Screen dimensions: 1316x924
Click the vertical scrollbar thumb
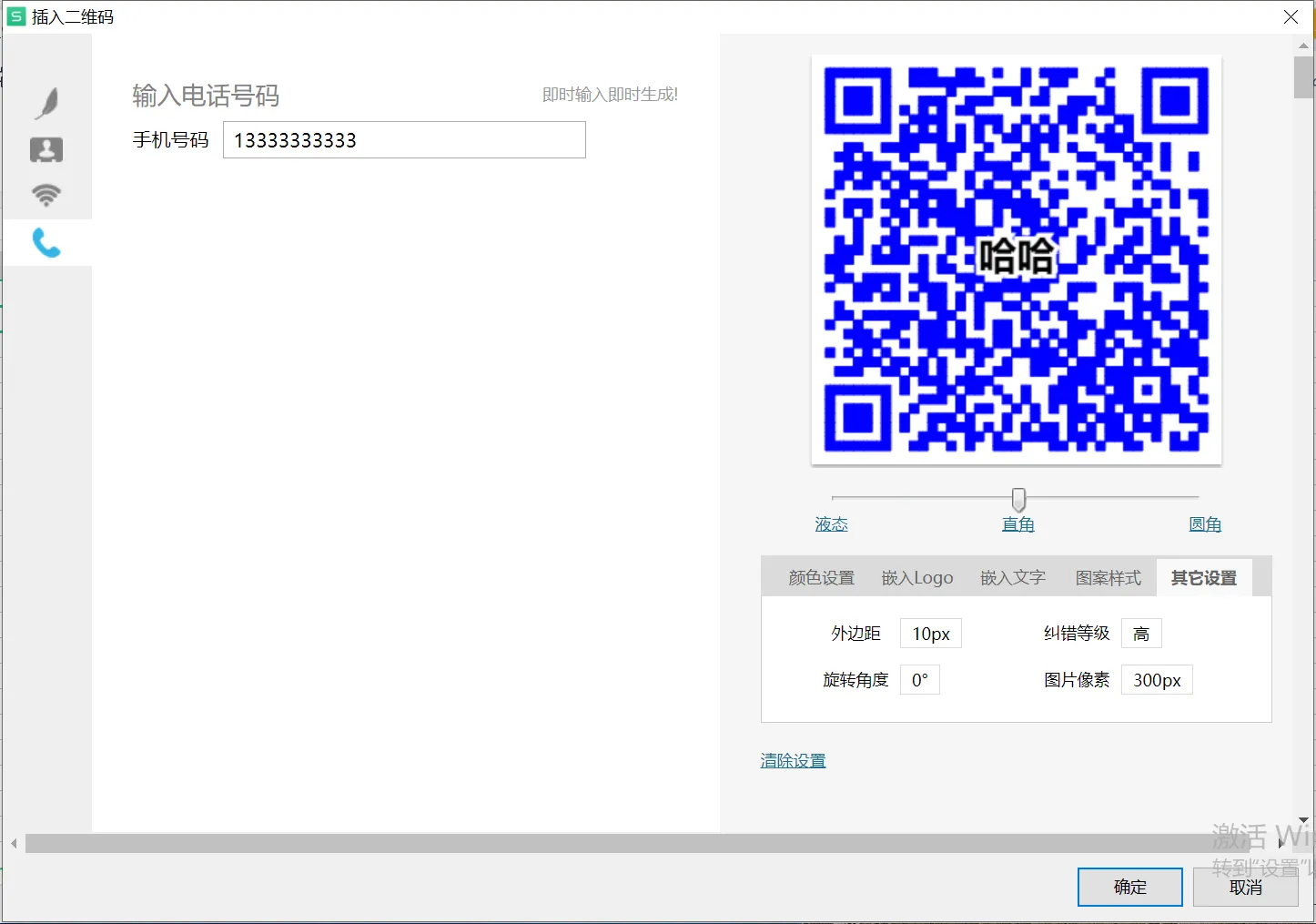[1303, 76]
